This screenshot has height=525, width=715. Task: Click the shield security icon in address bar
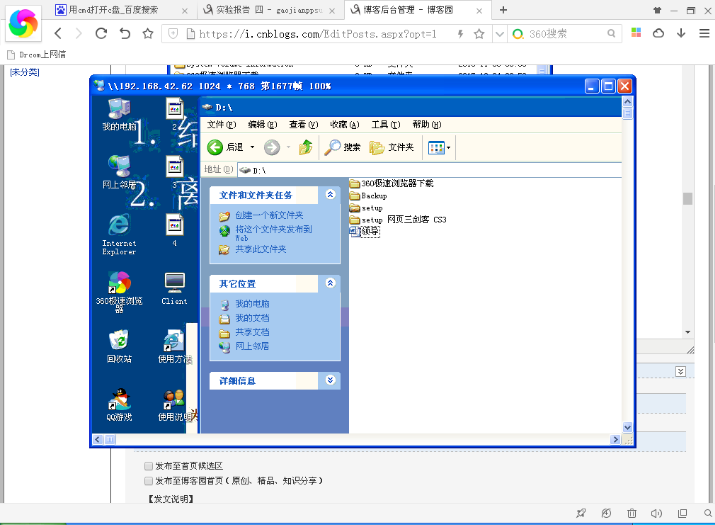173,33
